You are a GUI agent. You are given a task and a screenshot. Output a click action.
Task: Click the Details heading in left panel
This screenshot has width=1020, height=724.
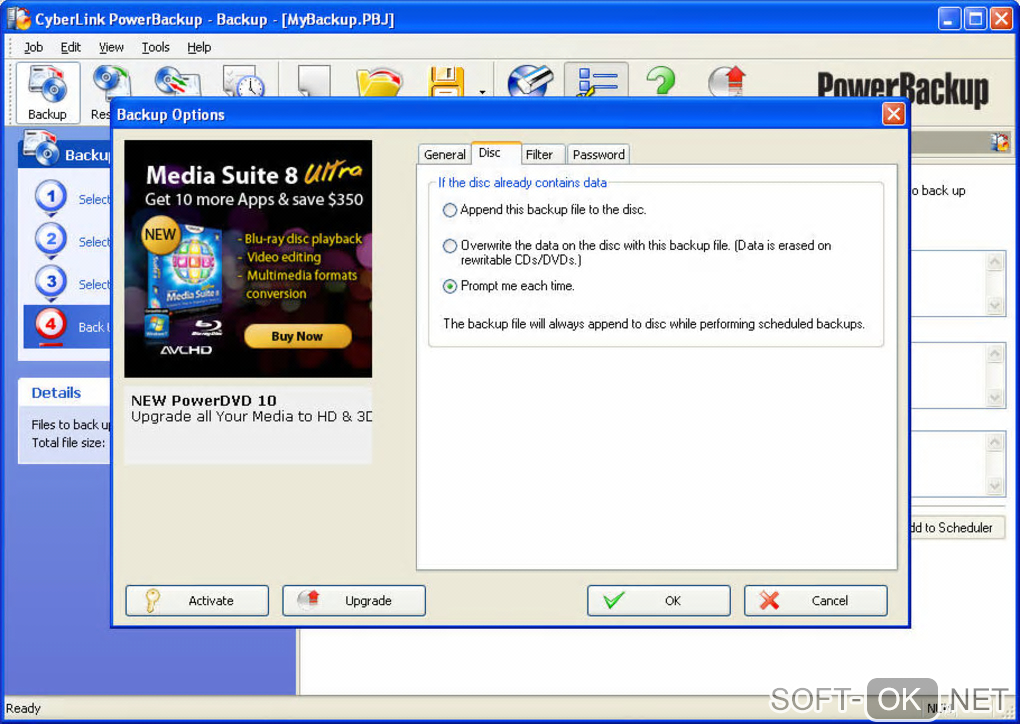[x=57, y=392]
